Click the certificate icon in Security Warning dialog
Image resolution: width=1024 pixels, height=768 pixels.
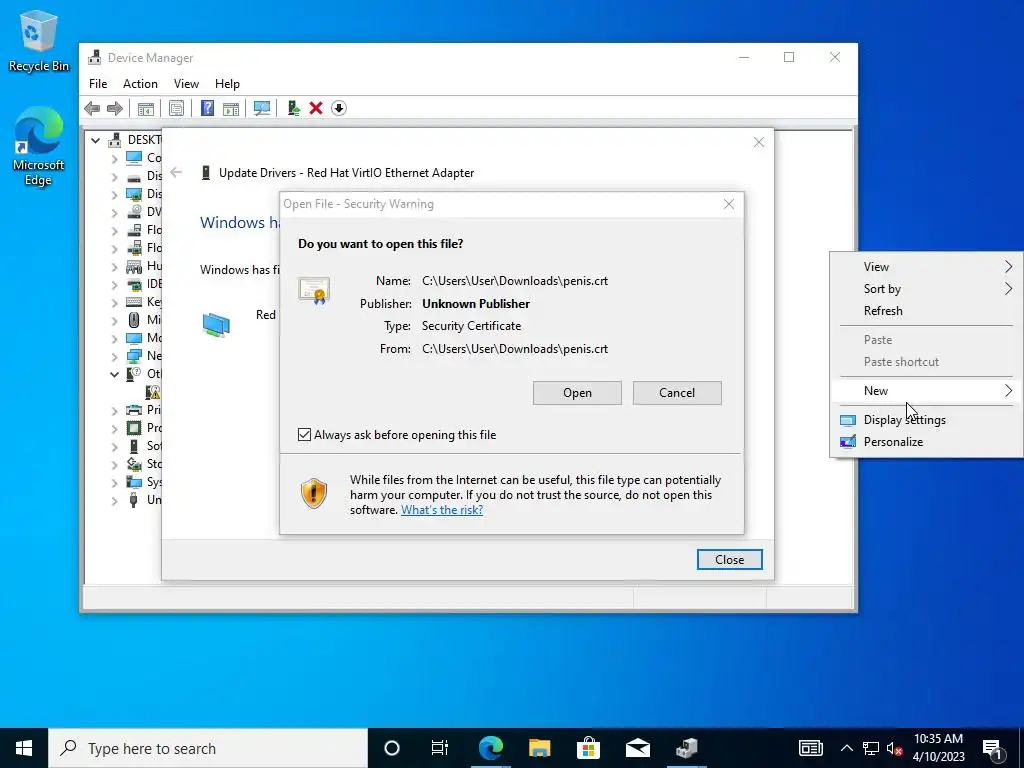coord(313,291)
